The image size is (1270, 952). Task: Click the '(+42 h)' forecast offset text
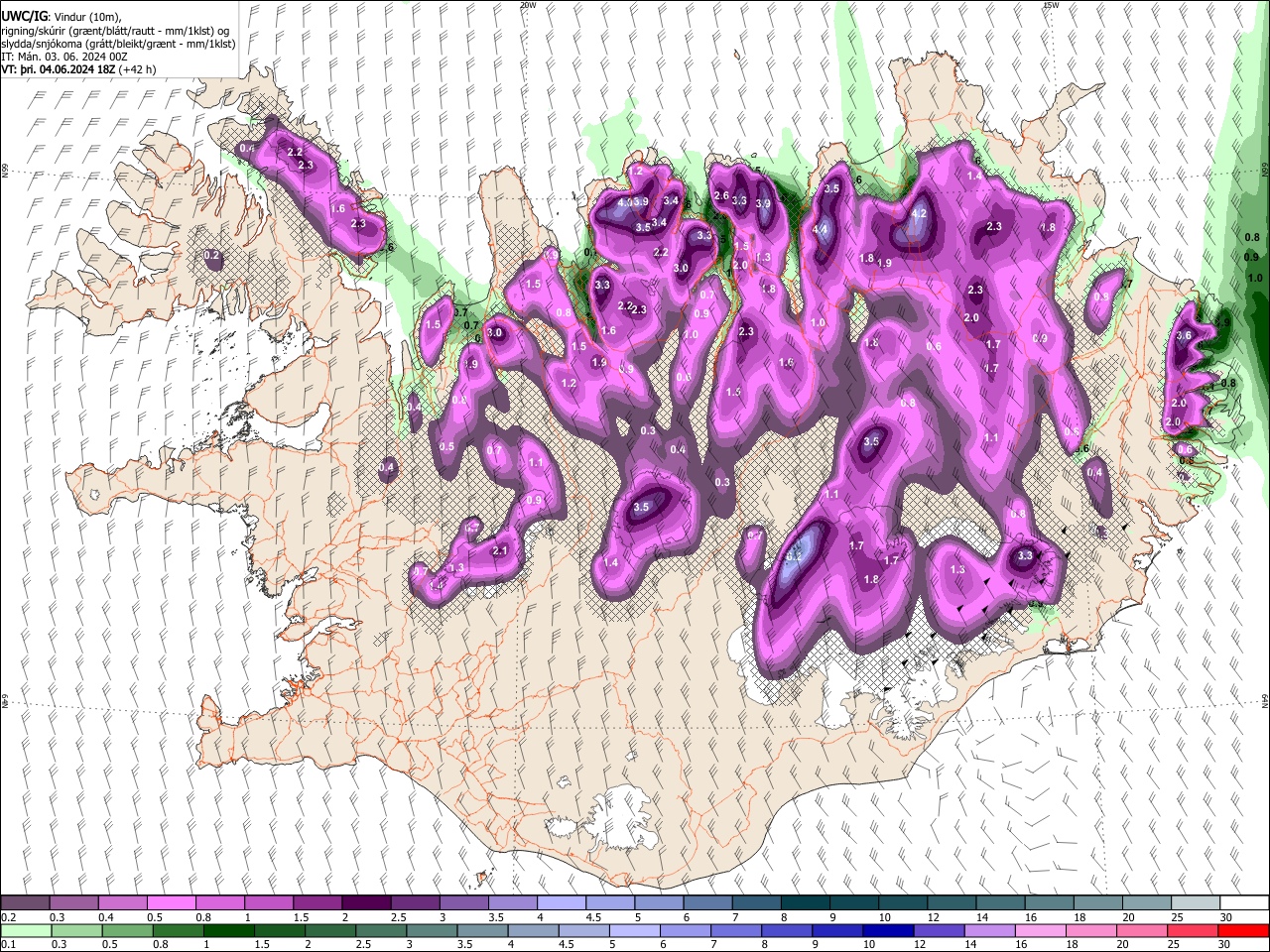137,70
